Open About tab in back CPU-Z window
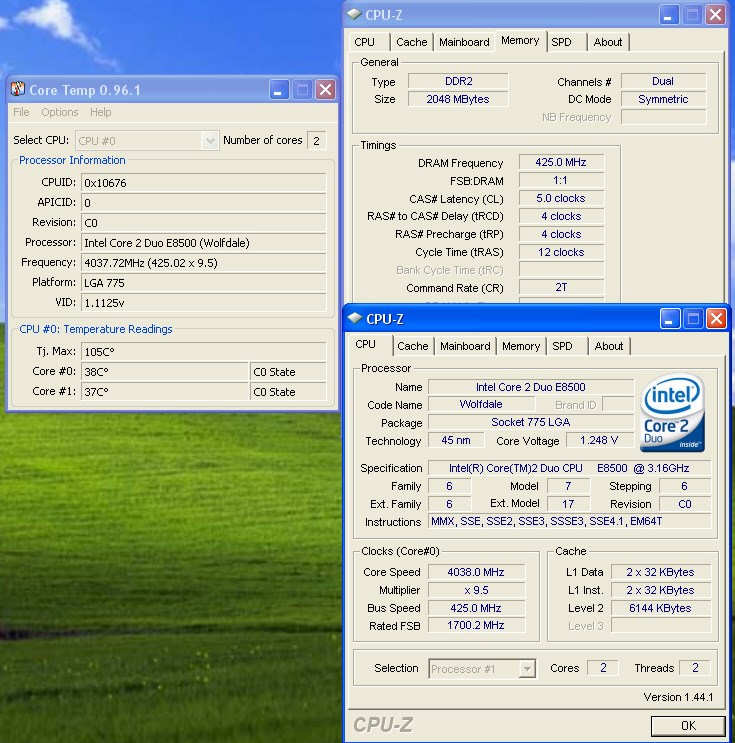The width and height of the screenshot is (735, 743). coord(608,42)
